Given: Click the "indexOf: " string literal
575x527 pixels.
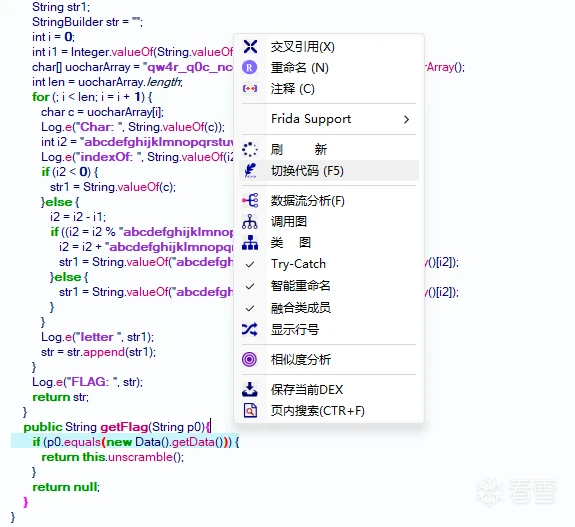Looking at the screenshot, I should click(109, 157).
